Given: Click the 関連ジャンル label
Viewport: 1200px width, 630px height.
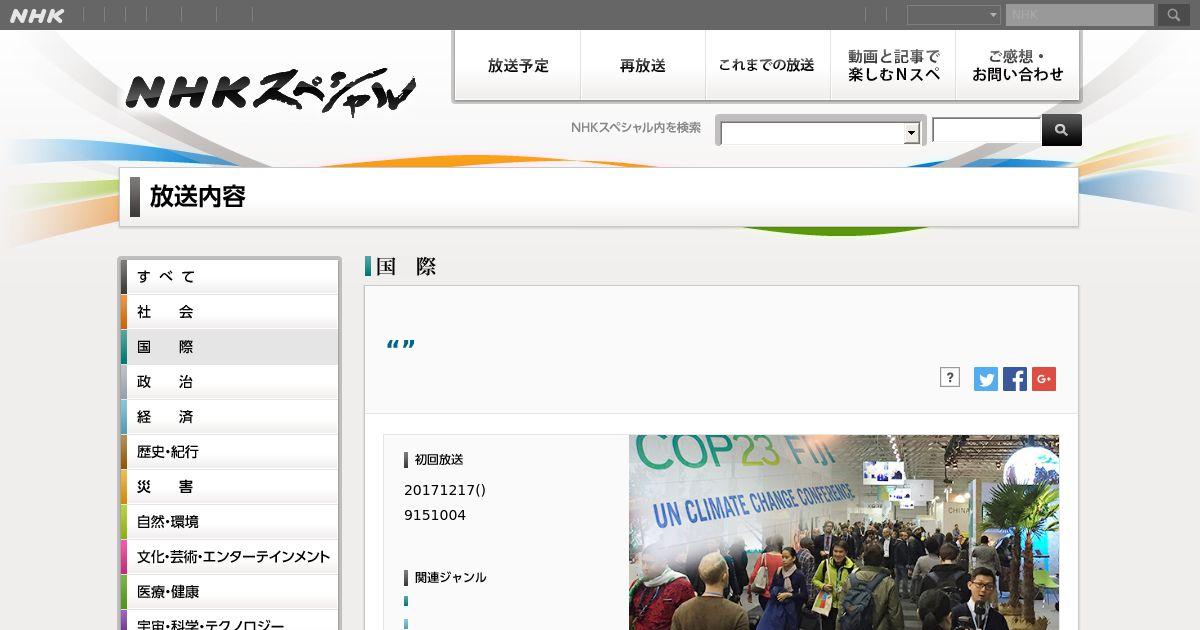Looking at the screenshot, I should 450,577.
